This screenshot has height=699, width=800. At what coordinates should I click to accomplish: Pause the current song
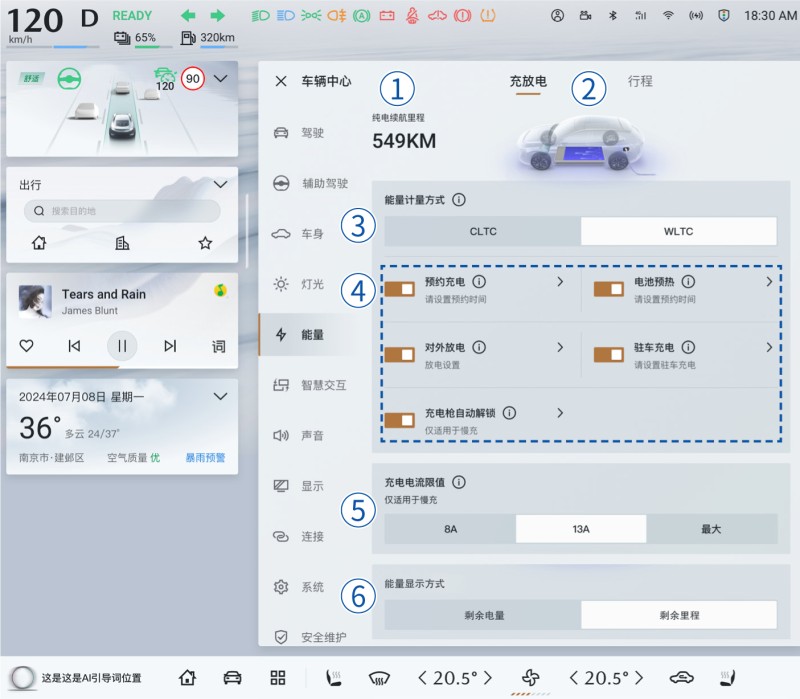pos(122,346)
